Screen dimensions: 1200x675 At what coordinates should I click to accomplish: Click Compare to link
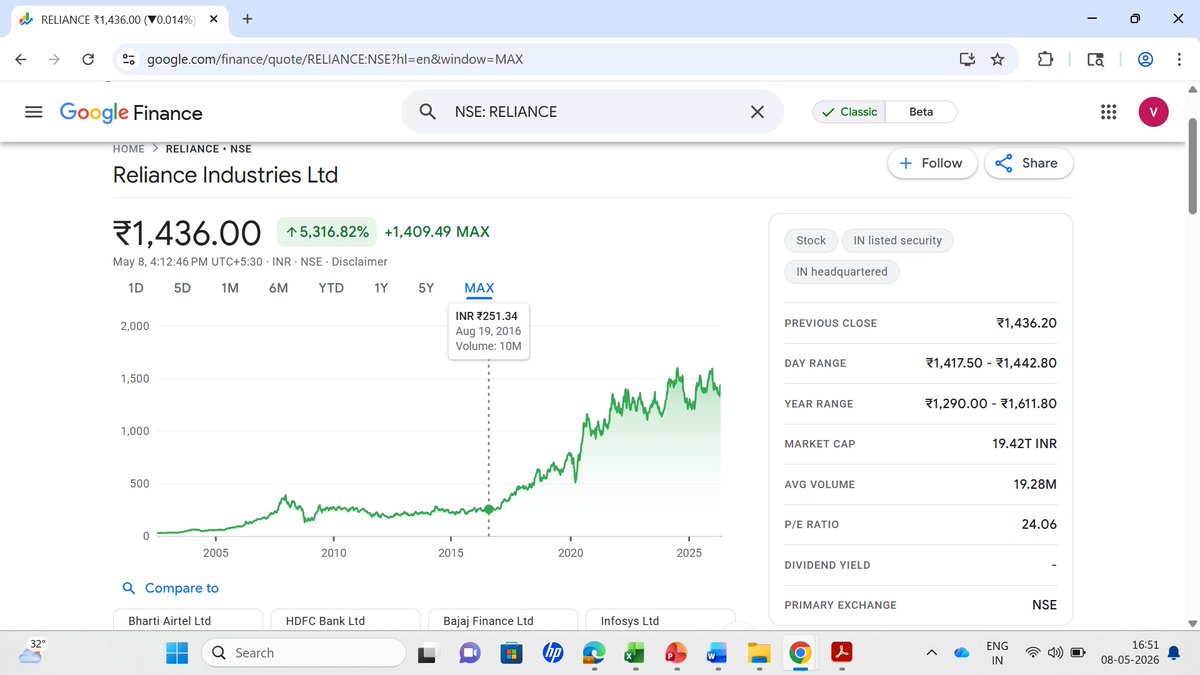click(x=170, y=588)
